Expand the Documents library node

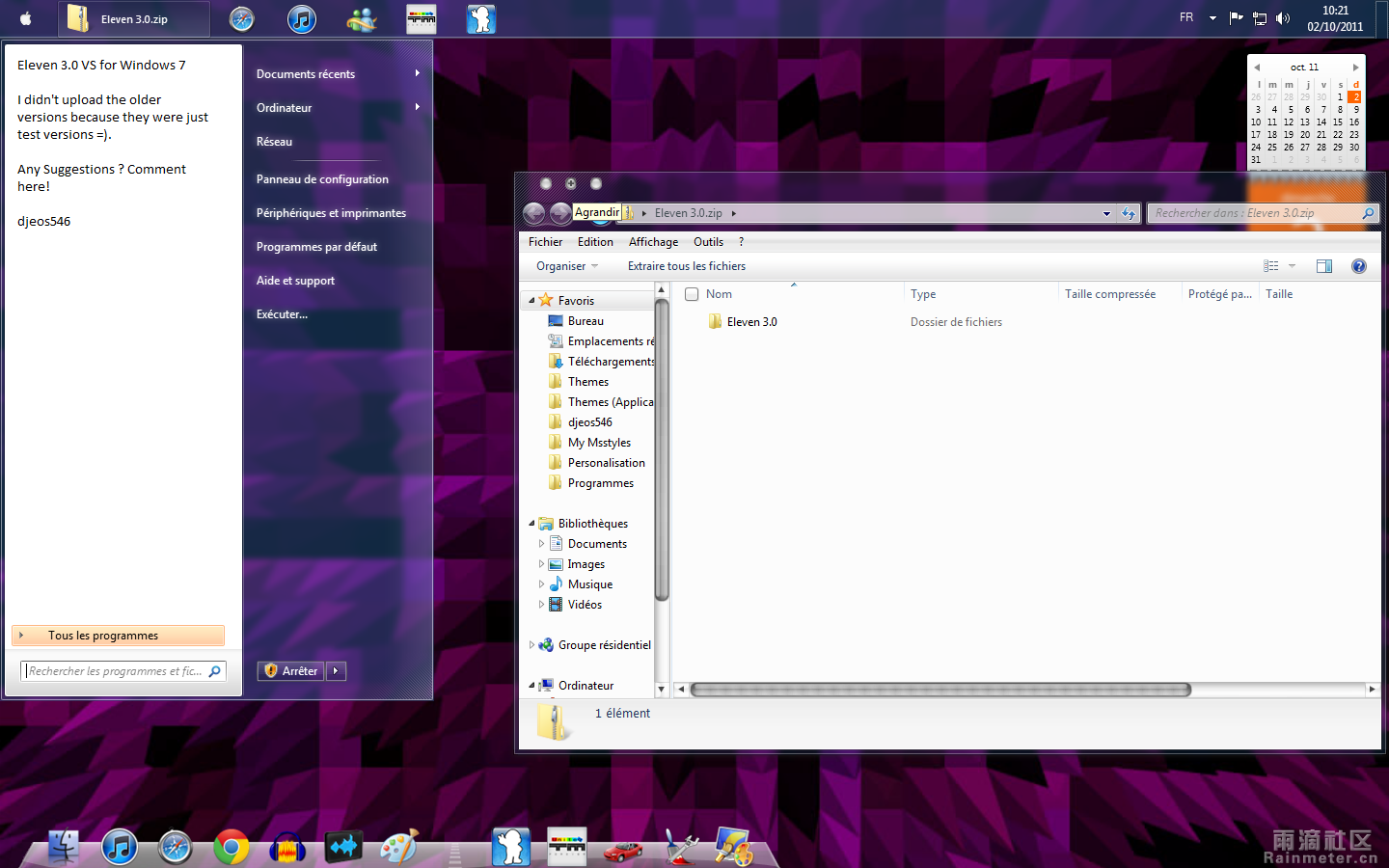pos(541,544)
